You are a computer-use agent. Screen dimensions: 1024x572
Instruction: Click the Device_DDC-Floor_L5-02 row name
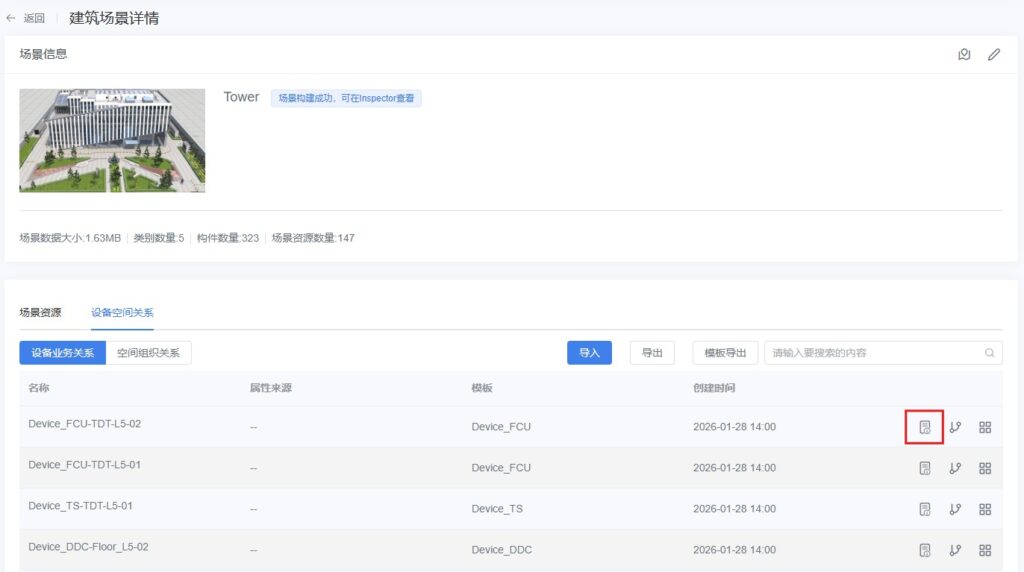pyautogui.click(x=88, y=547)
